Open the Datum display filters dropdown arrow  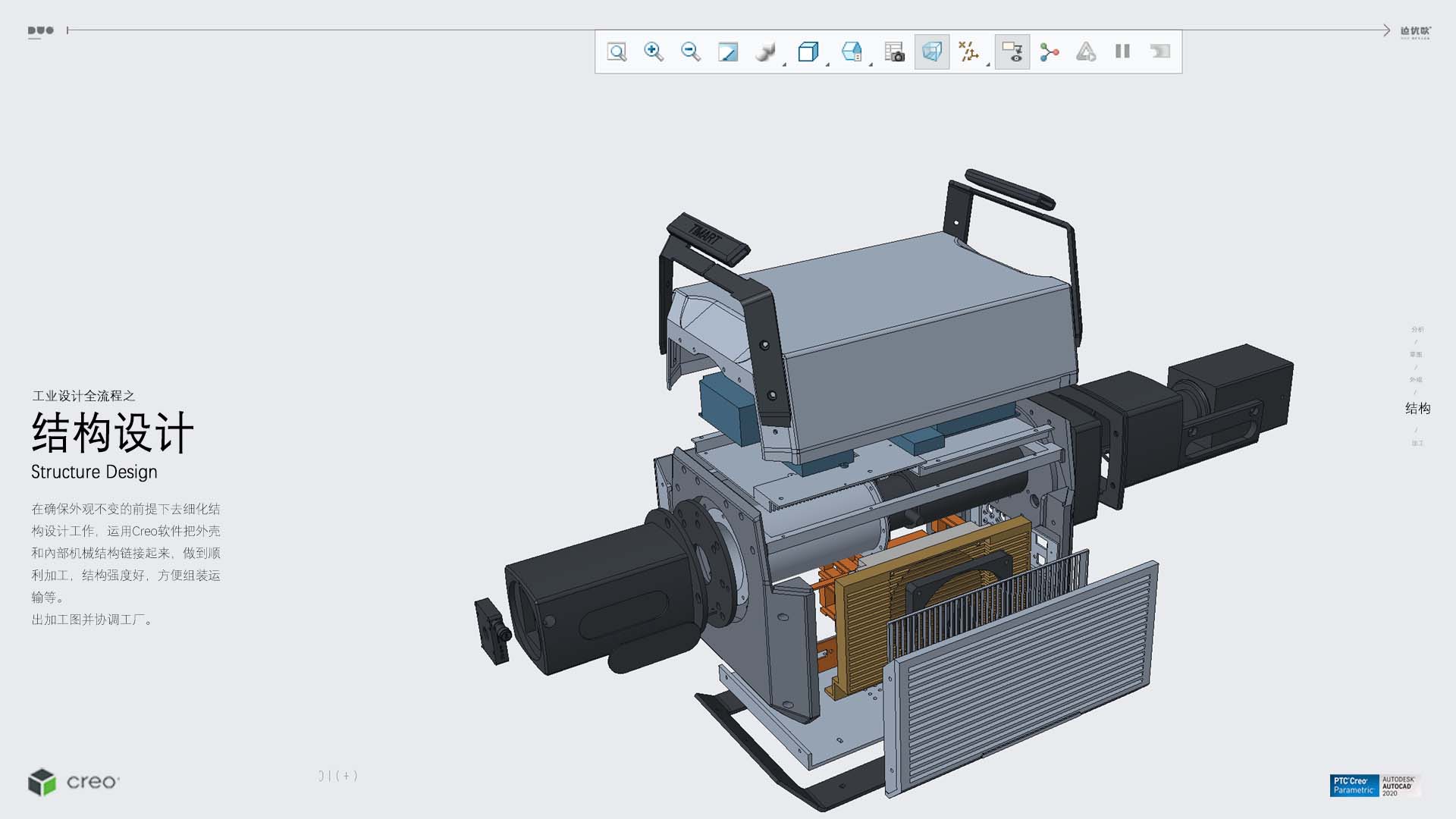click(988, 65)
